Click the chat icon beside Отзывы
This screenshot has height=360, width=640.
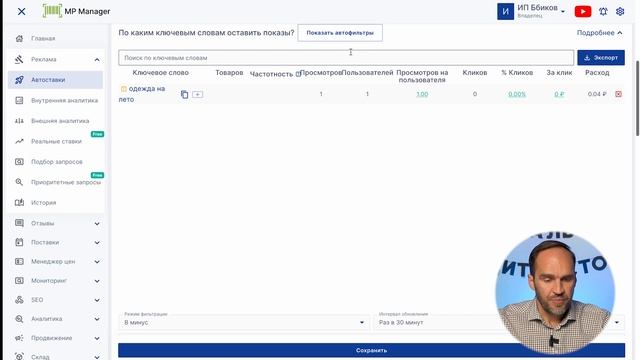coord(19,223)
